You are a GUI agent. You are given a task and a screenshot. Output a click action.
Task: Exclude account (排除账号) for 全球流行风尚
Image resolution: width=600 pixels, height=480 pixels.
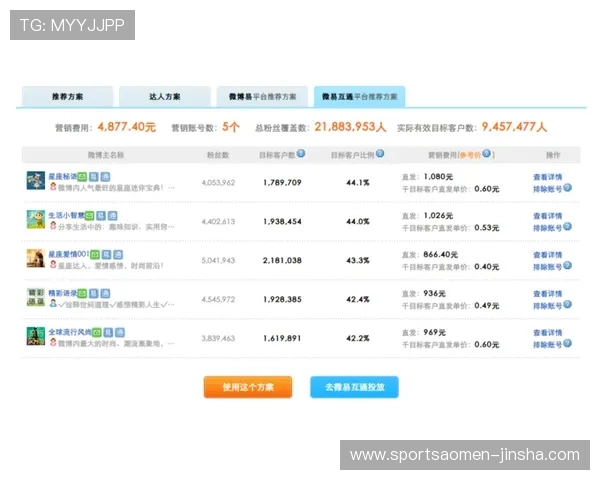tap(548, 344)
